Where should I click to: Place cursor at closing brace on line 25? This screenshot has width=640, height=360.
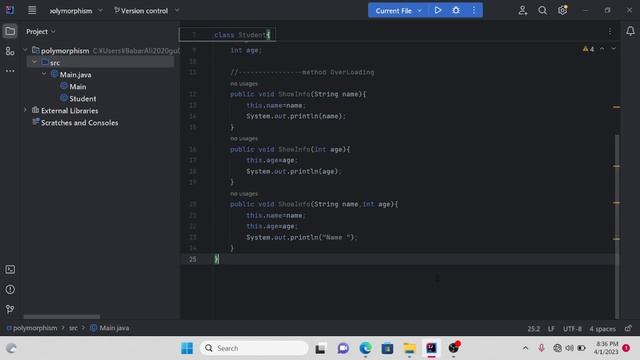tap(217, 259)
